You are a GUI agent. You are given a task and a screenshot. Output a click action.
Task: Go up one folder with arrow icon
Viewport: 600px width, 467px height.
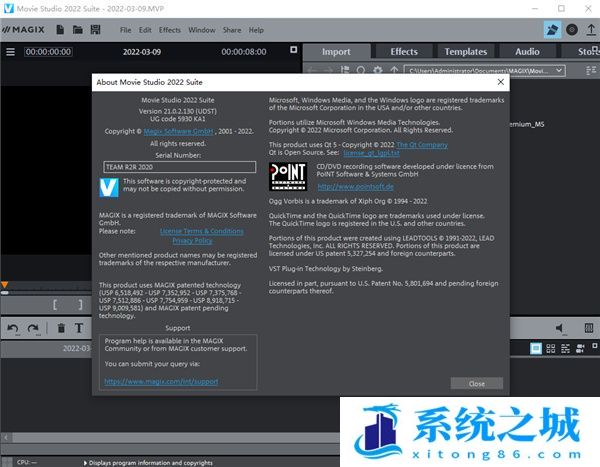click(x=394, y=70)
